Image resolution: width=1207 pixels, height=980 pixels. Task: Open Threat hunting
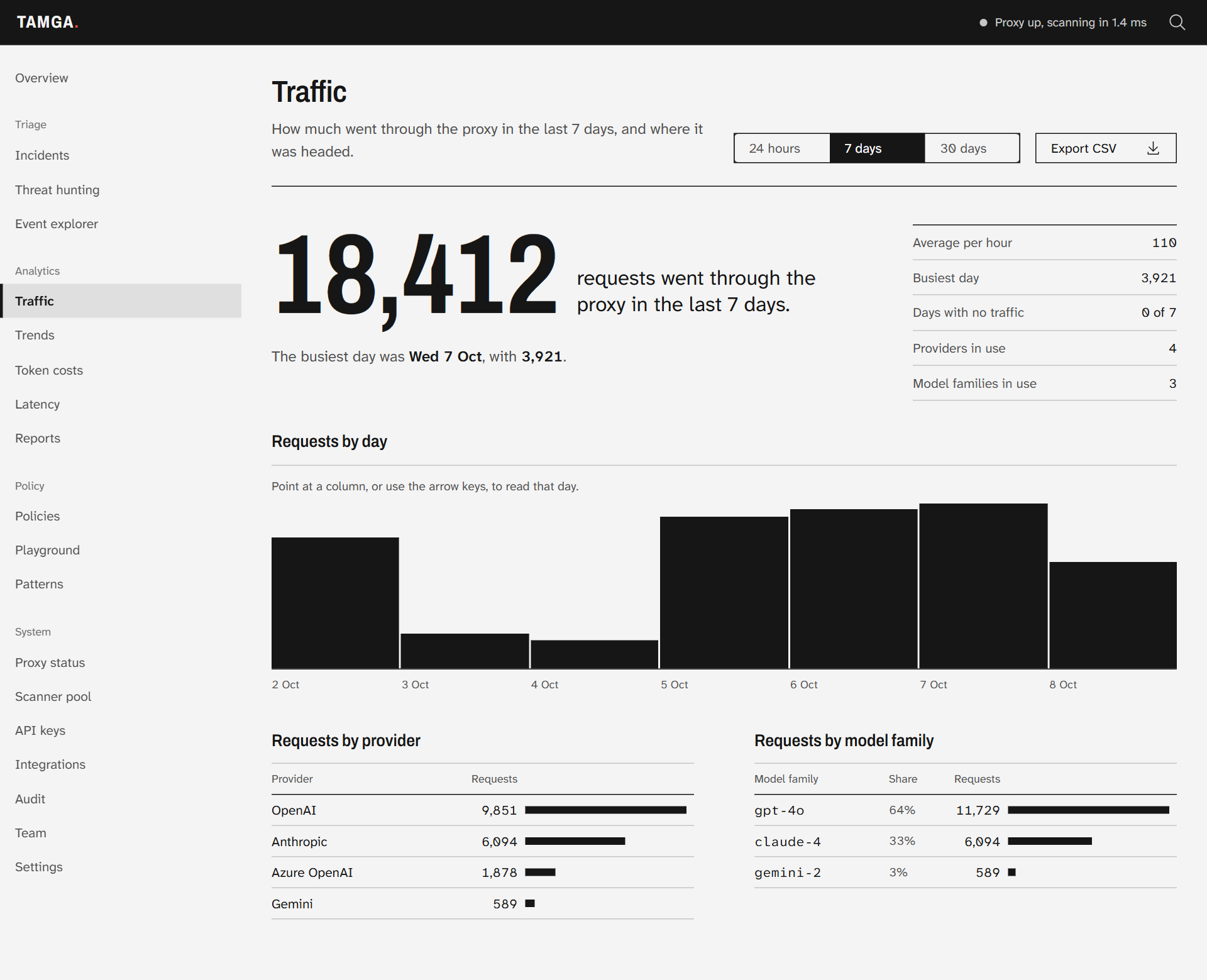pos(121,190)
